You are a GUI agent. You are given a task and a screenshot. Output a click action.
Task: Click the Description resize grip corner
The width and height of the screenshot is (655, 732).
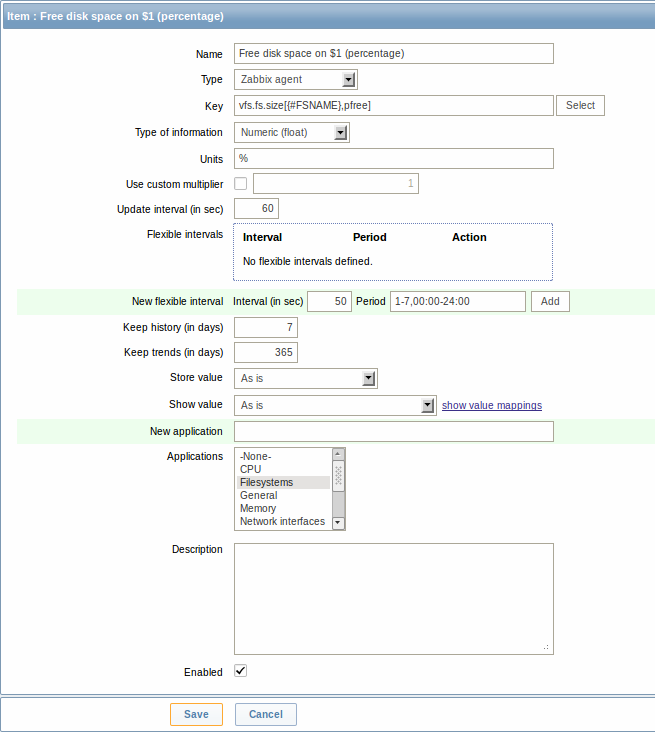546,648
